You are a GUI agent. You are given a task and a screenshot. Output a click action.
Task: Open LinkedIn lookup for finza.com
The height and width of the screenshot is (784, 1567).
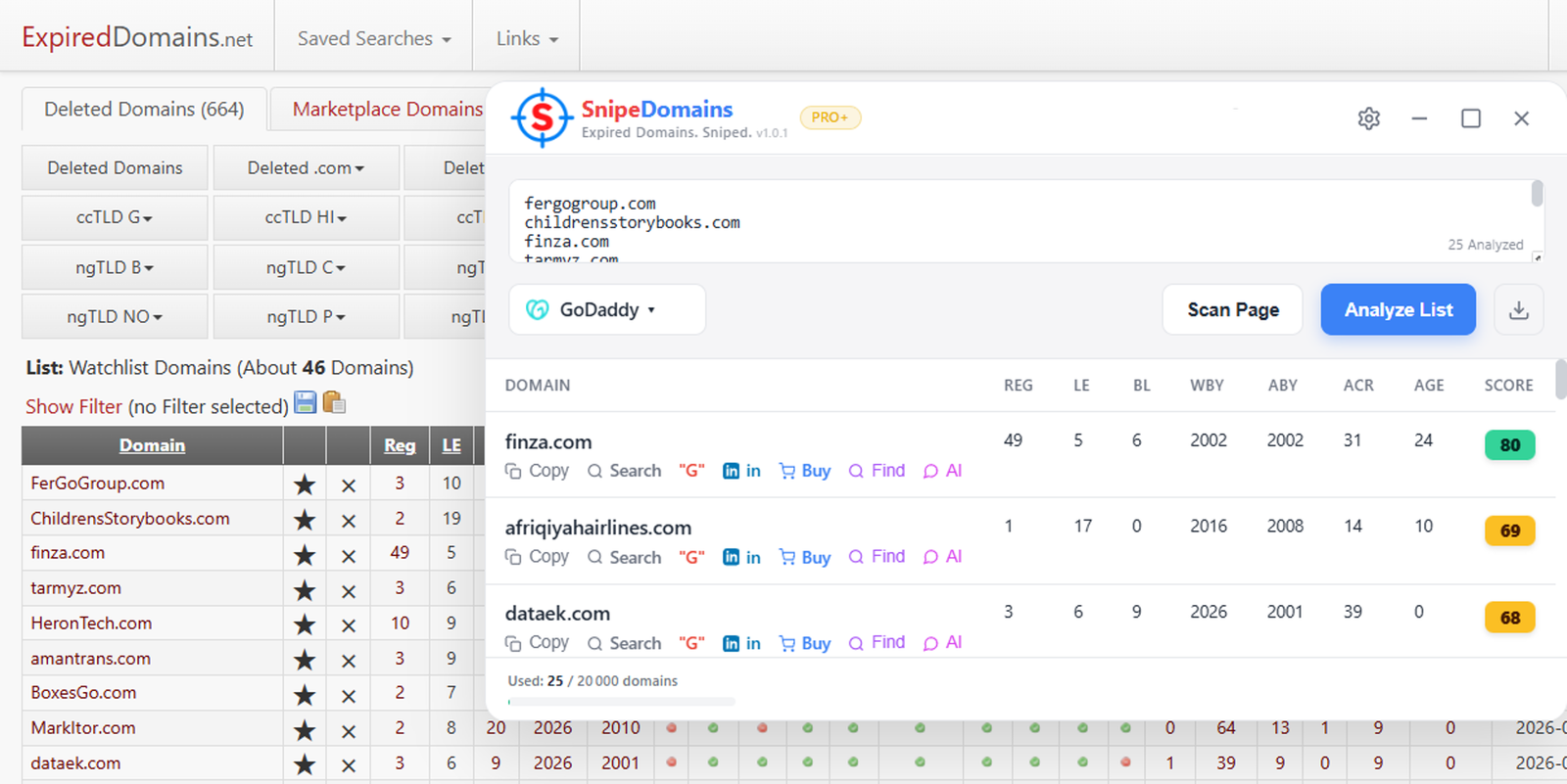click(x=741, y=471)
